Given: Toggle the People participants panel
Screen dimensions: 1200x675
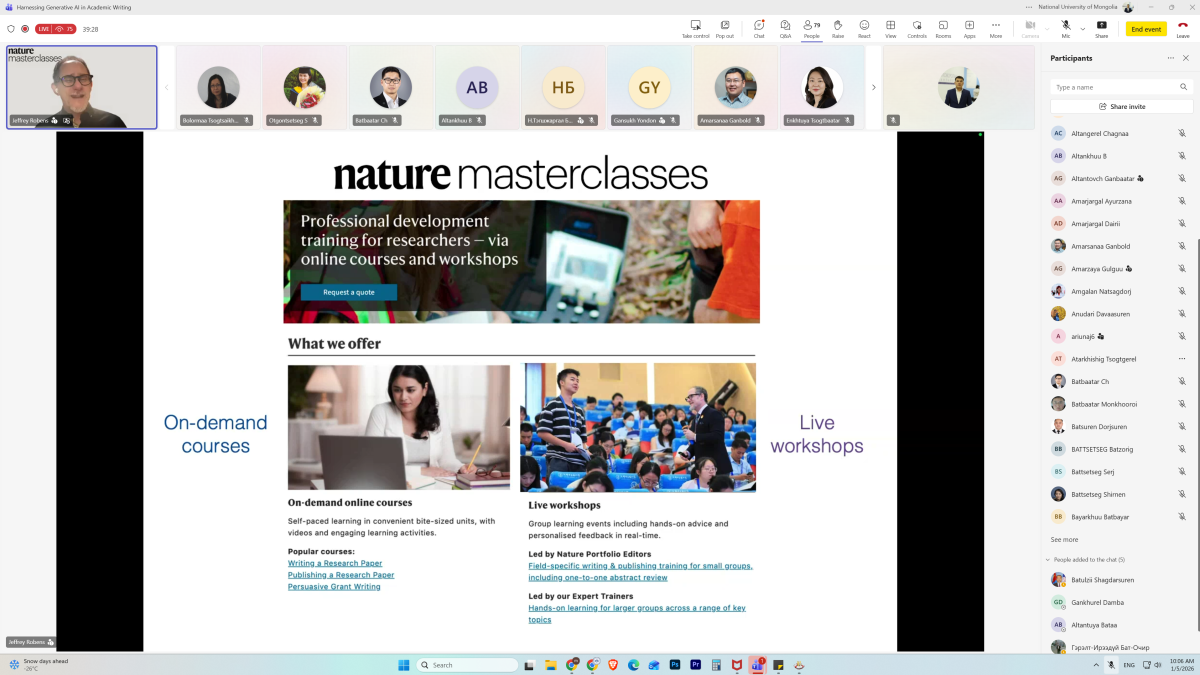Looking at the screenshot, I should point(811,28).
